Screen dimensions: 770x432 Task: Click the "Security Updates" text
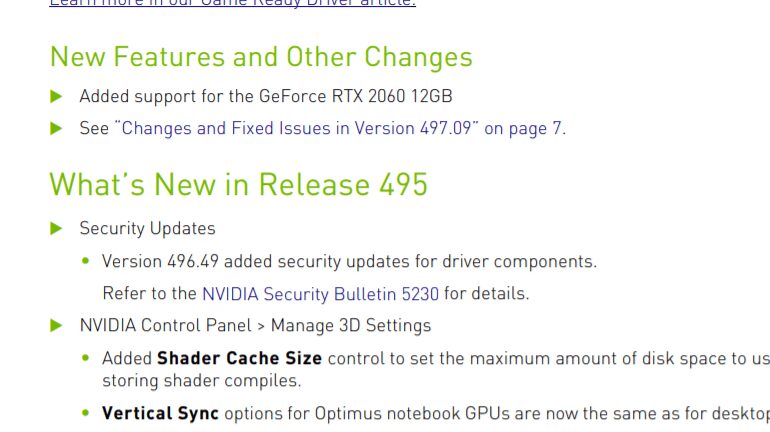tap(147, 229)
